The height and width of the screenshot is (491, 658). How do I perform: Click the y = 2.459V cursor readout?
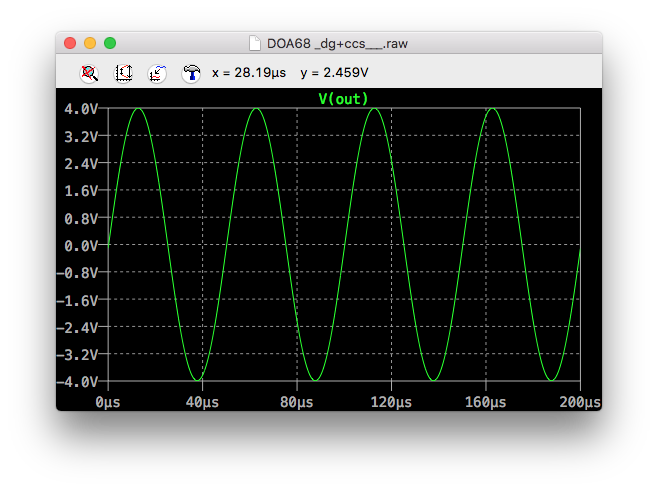pyautogui.click(x=334, y=73)
